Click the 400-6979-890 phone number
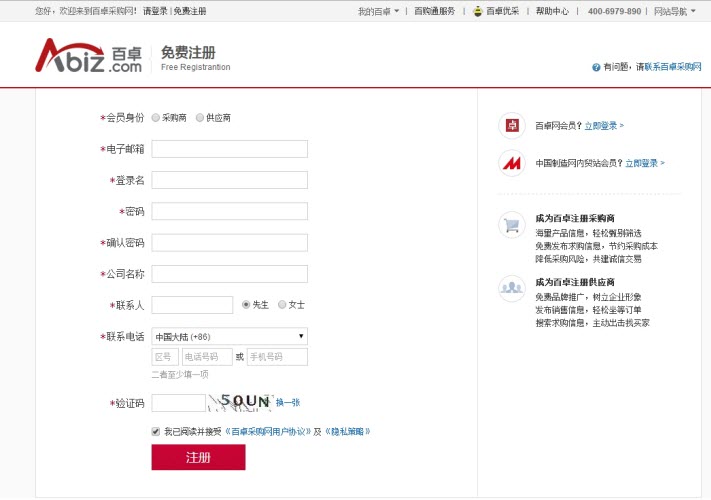Image resolution: width=711 pixels, height=500 pixels. (614, 11)
